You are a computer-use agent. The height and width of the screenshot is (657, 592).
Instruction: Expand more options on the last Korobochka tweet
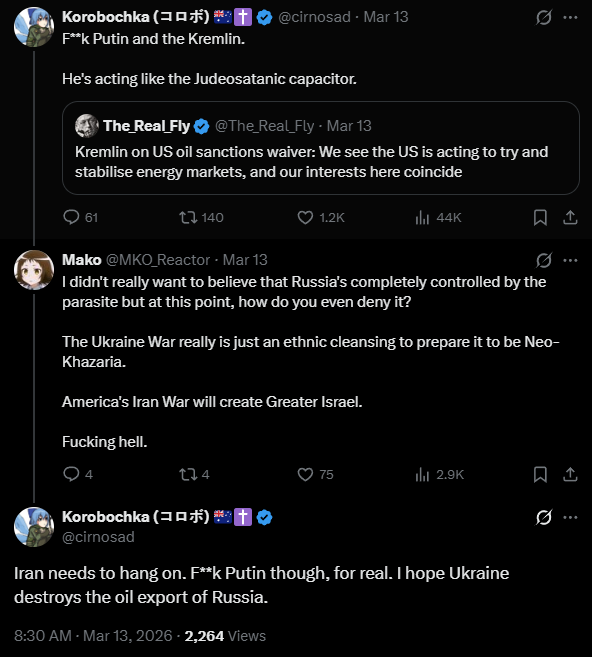tap(570, 517)
